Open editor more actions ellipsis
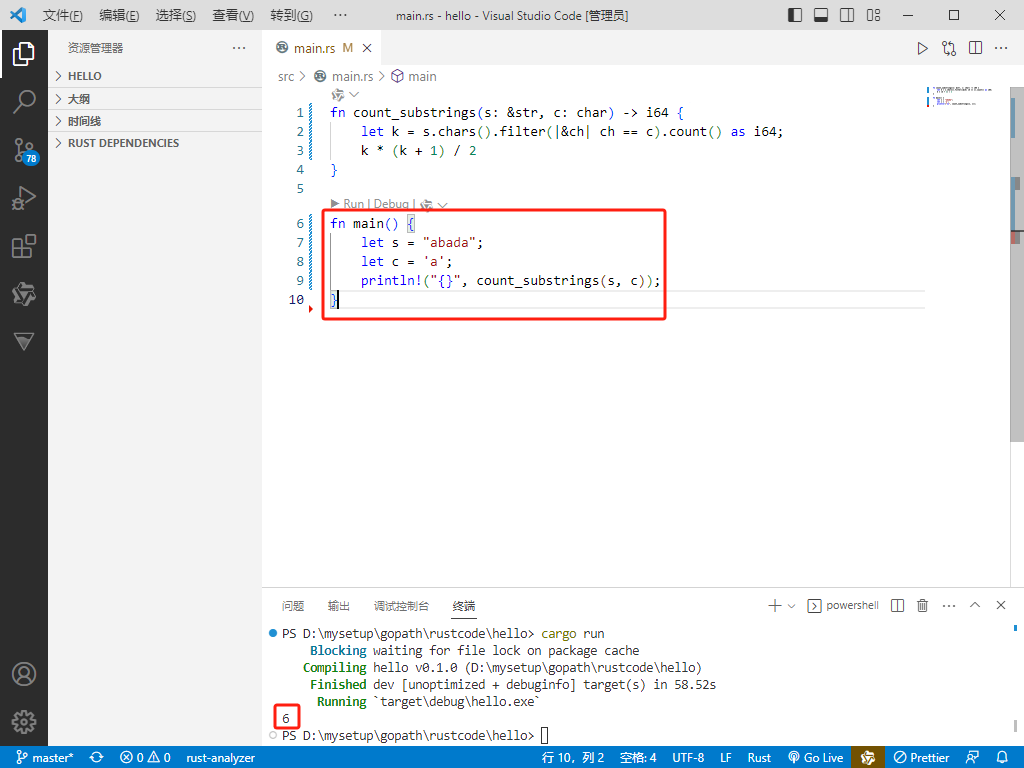This screenshot has width=1024, height=768. pos(1001,48)
